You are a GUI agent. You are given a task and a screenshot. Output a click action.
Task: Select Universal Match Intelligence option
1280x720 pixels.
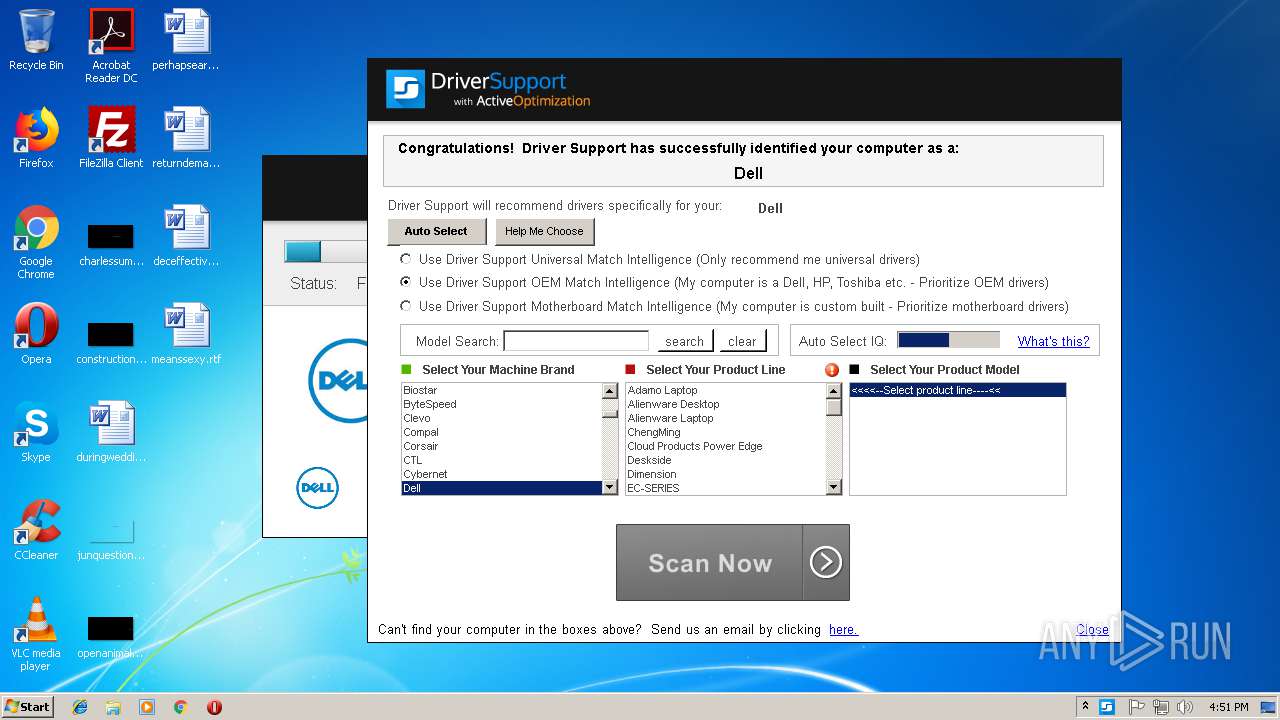pos(405,259)
